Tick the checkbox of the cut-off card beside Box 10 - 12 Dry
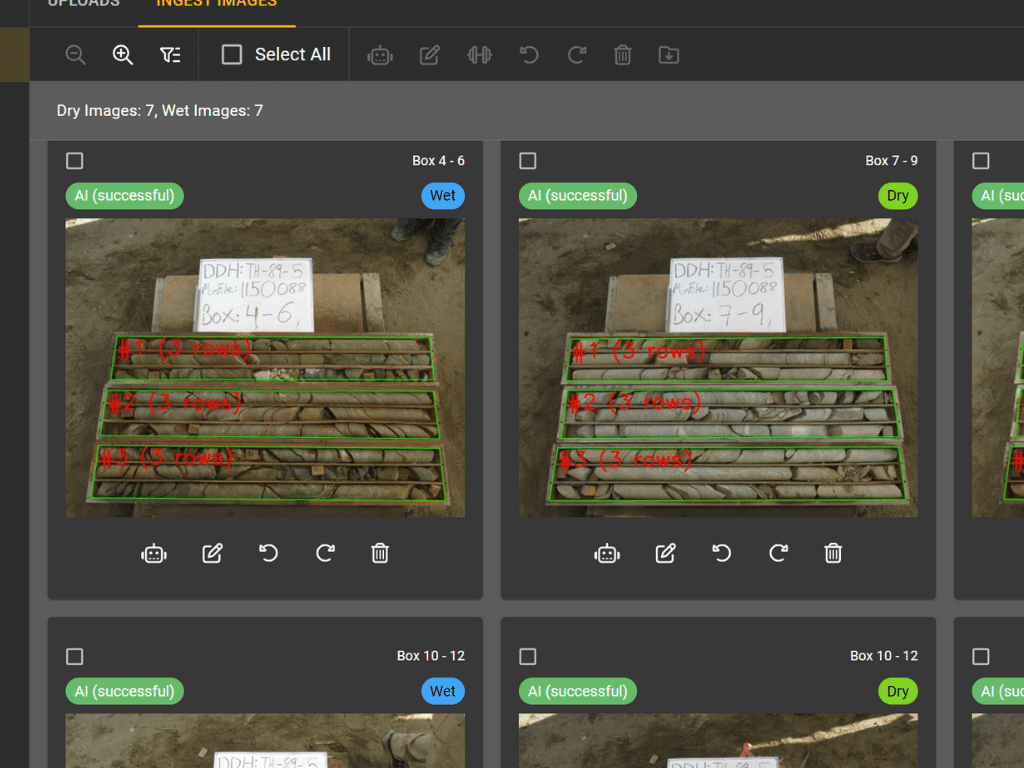This screenshot has height=768, width=1024. point(981,656)
